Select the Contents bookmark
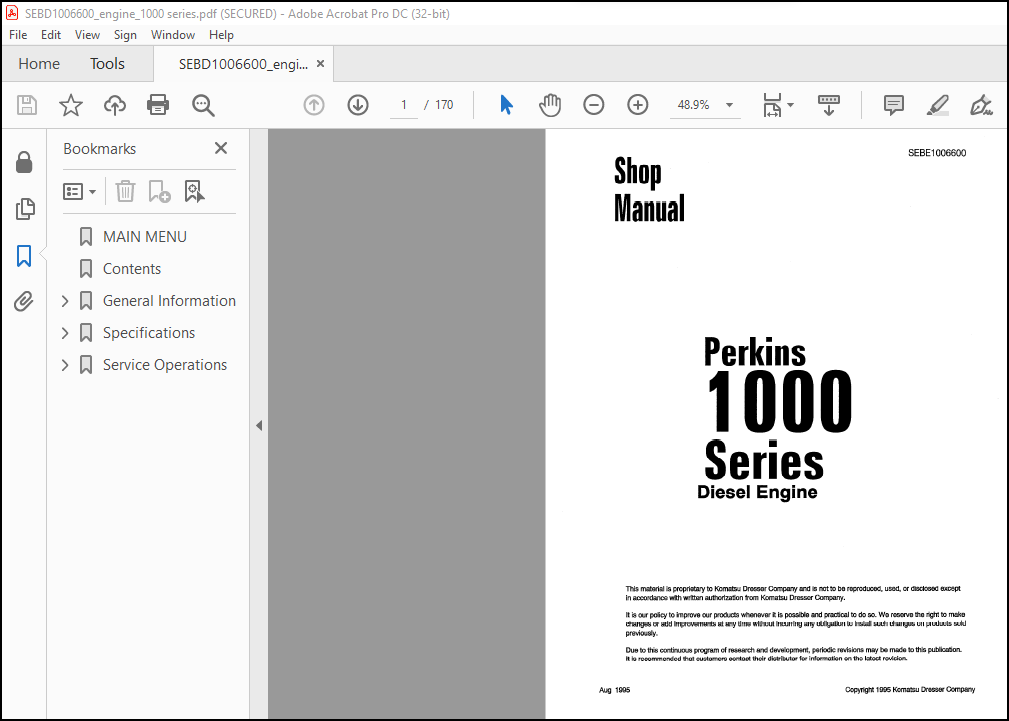Viewport: 1009px width, 721px height. [x=132, y=269]
